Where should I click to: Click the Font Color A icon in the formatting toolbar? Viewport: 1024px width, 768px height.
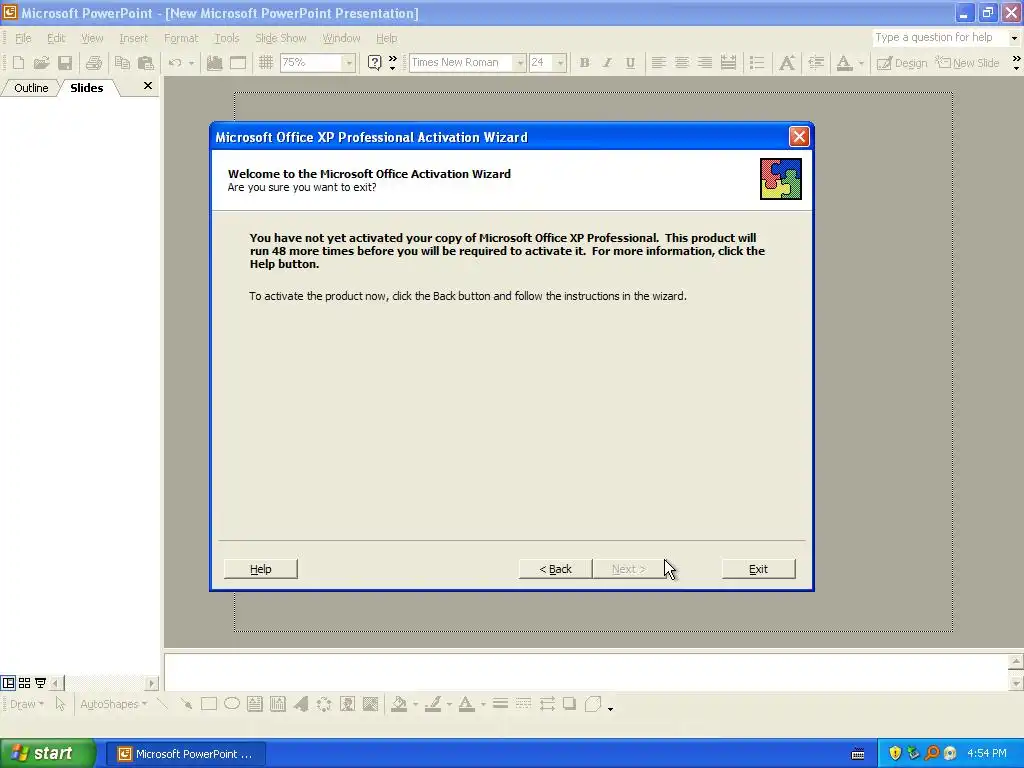pyautogui.click(x=844, y=63)
